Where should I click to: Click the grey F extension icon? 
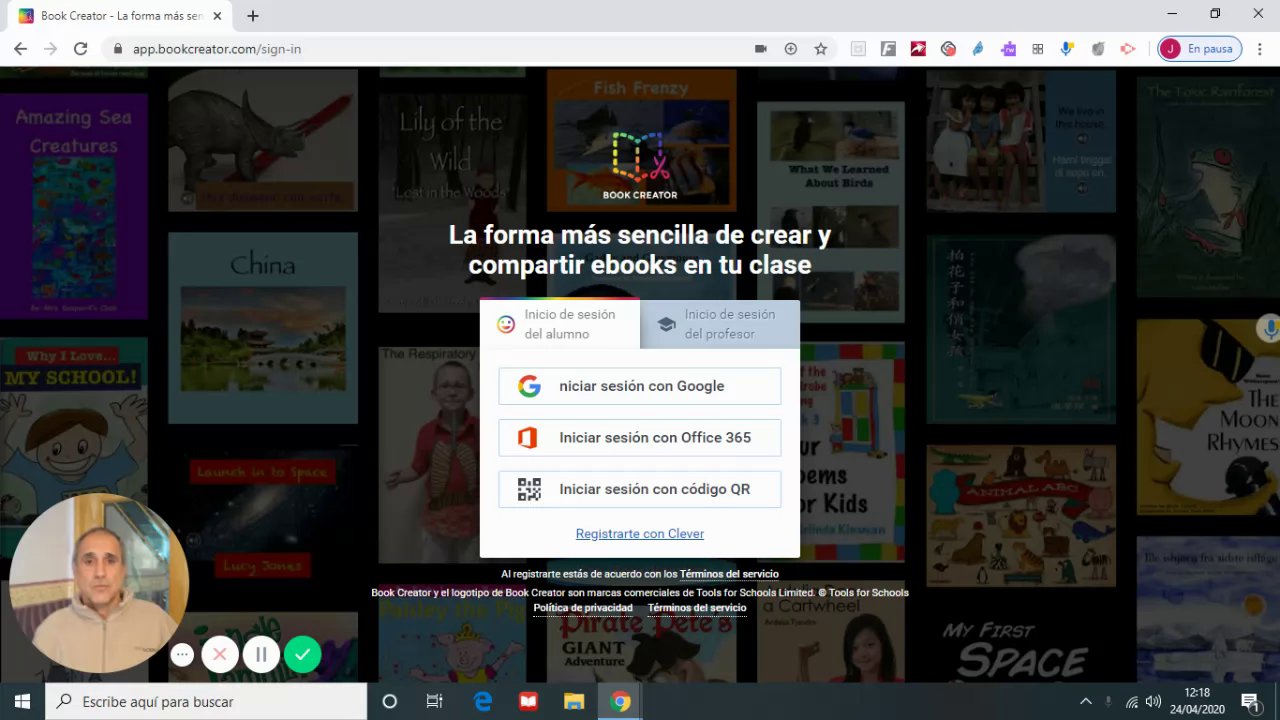(888, 49)
